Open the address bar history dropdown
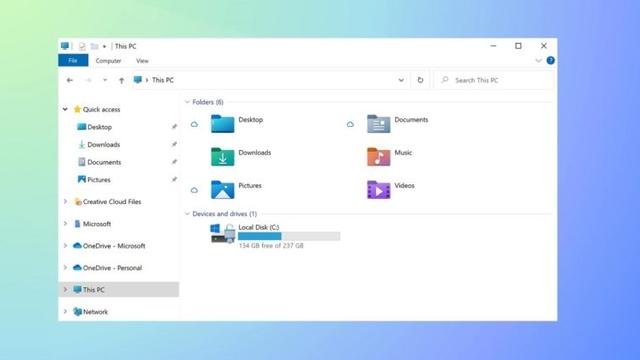This screenshot has height=360, width=640. pos(401,80)
